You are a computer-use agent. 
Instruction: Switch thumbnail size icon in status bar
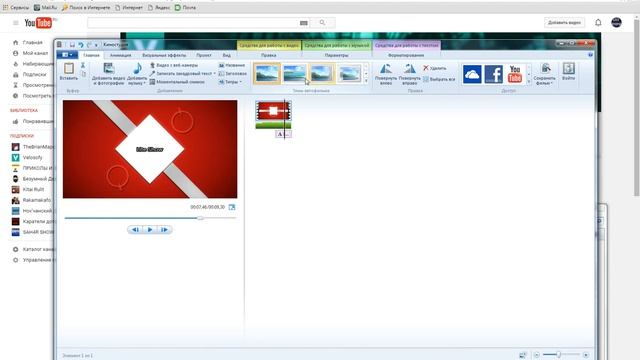(x=522, y=355)
